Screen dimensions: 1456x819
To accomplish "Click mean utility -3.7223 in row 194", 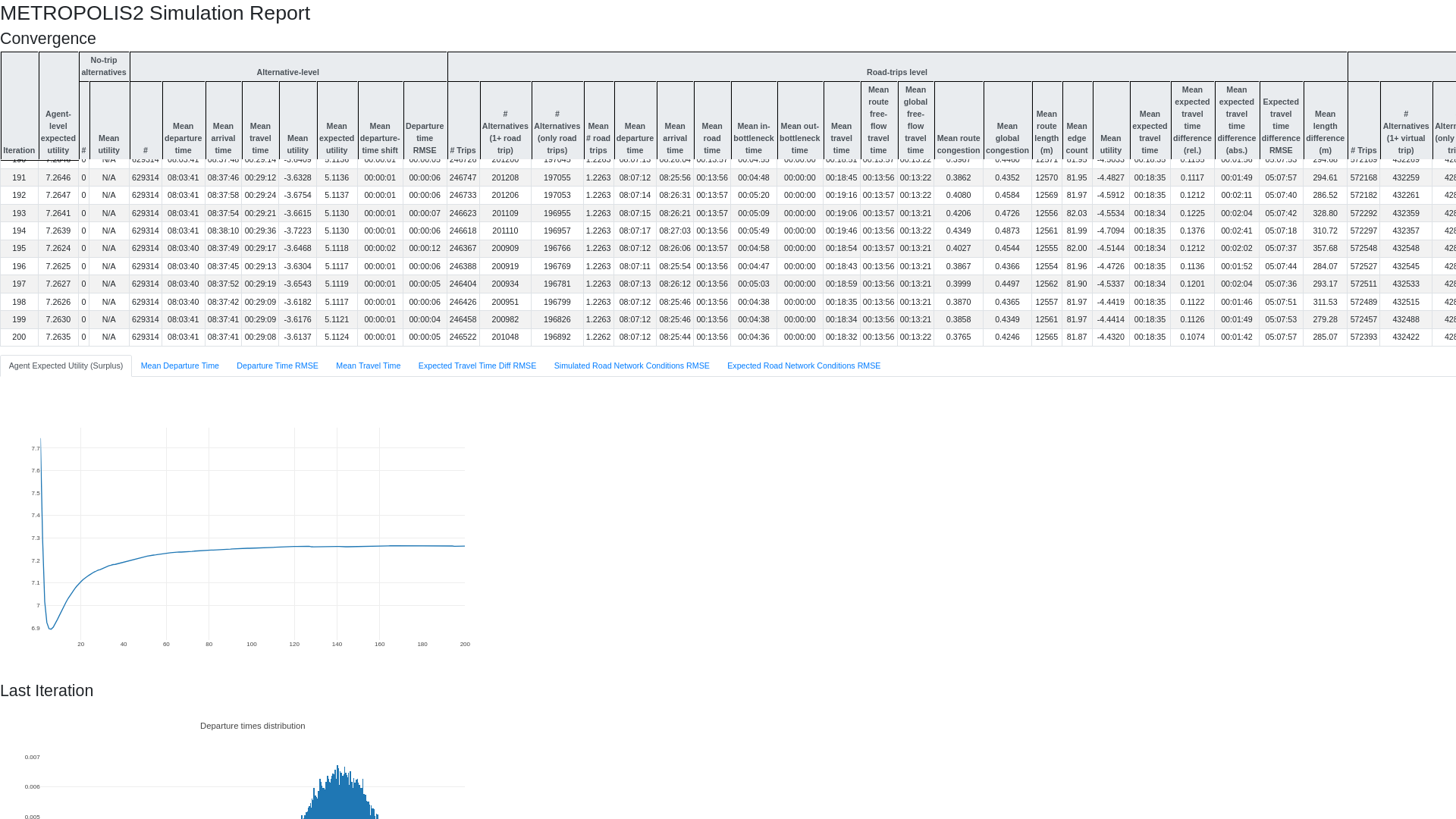I will click(297, 231).
